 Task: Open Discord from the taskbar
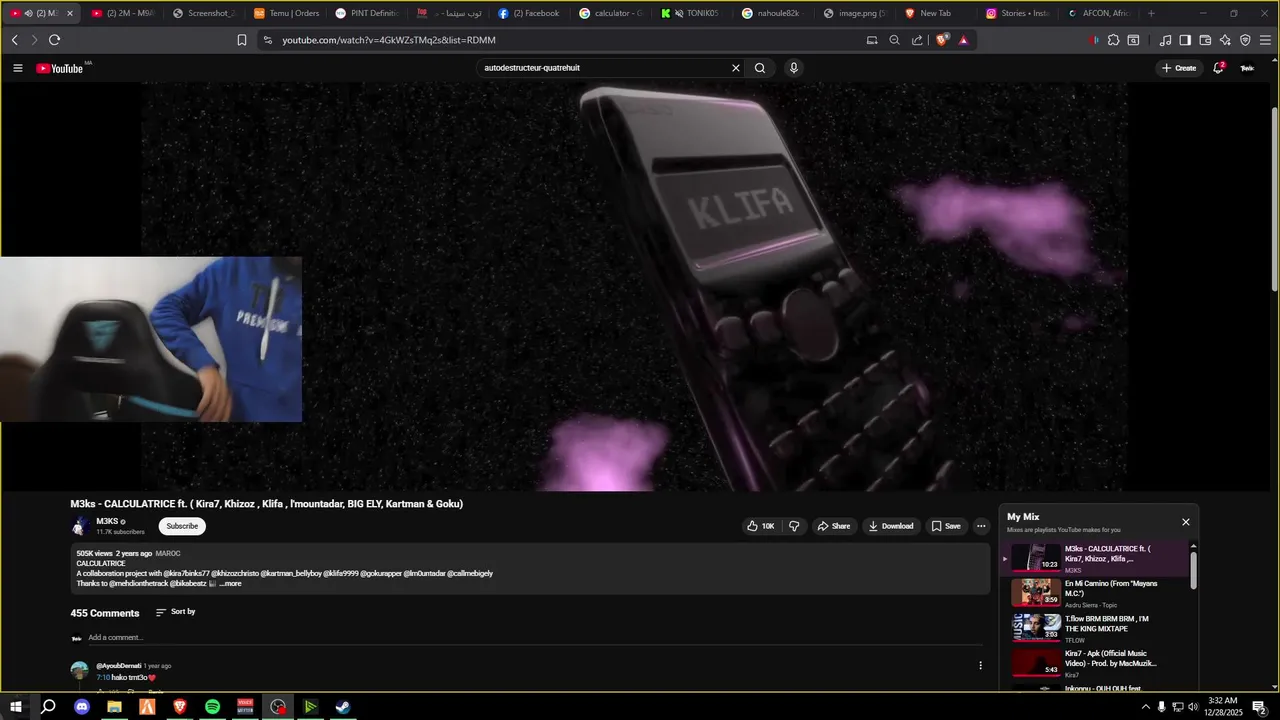[82, 707]
